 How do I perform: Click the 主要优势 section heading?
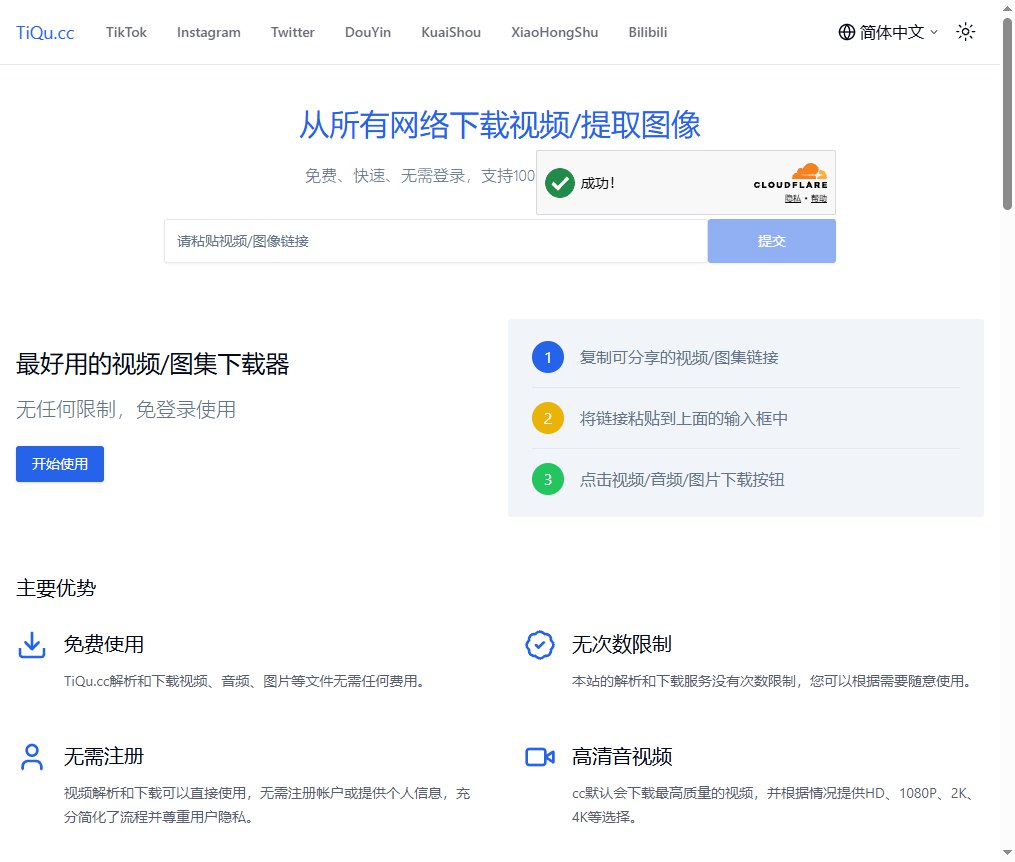(56, 588)
